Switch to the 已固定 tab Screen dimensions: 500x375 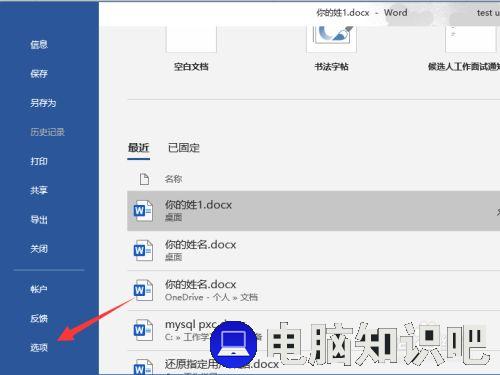(184, 148)
